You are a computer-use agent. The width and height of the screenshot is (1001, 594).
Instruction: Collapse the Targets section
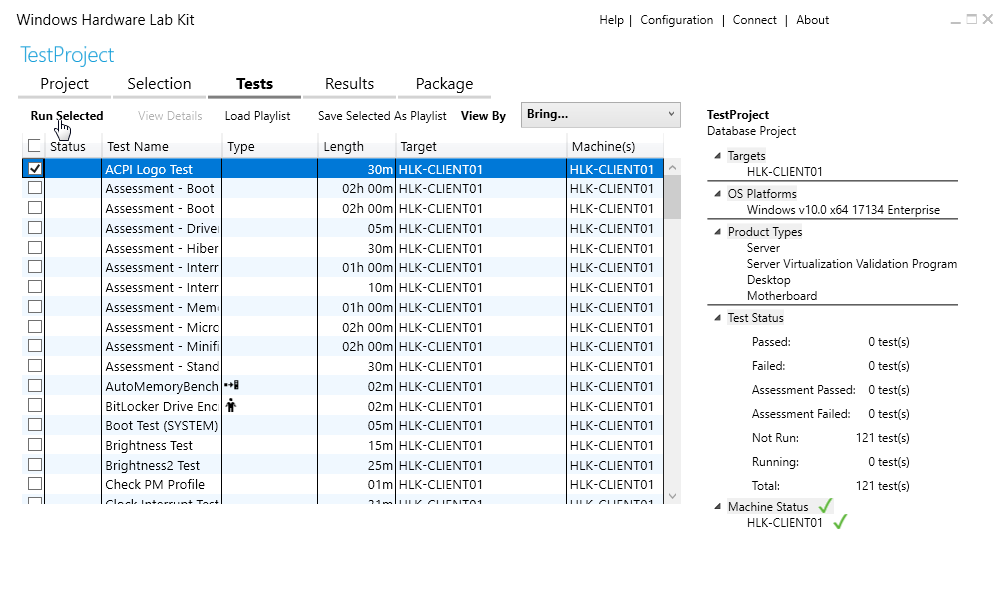(x=718, y=155)
